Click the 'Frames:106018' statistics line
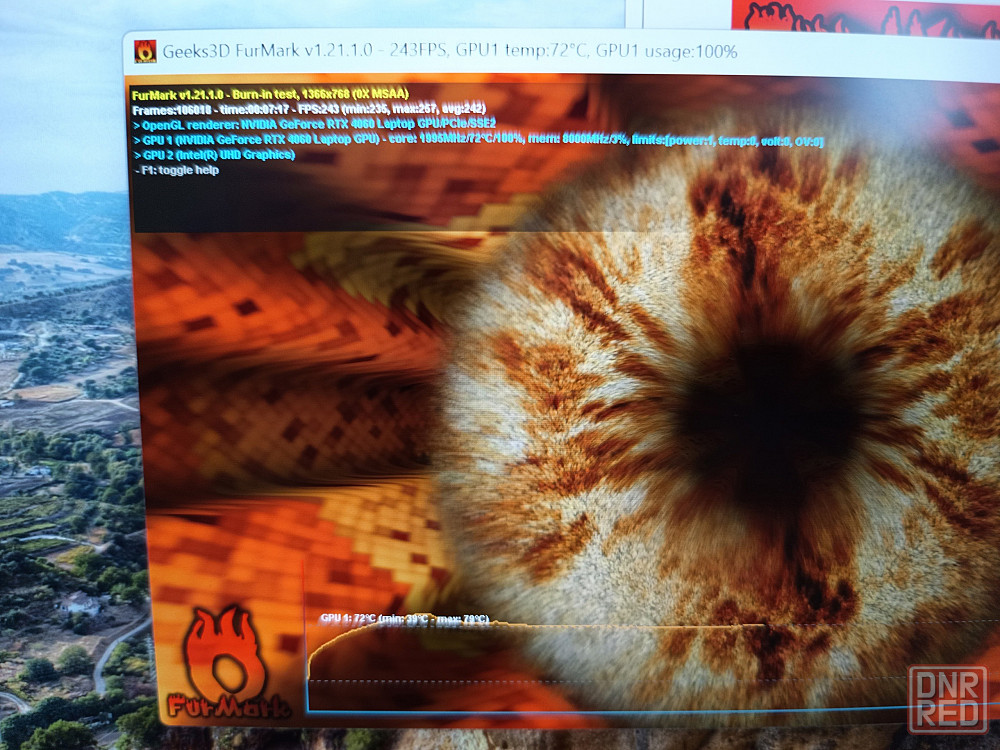 click(309, 109)
